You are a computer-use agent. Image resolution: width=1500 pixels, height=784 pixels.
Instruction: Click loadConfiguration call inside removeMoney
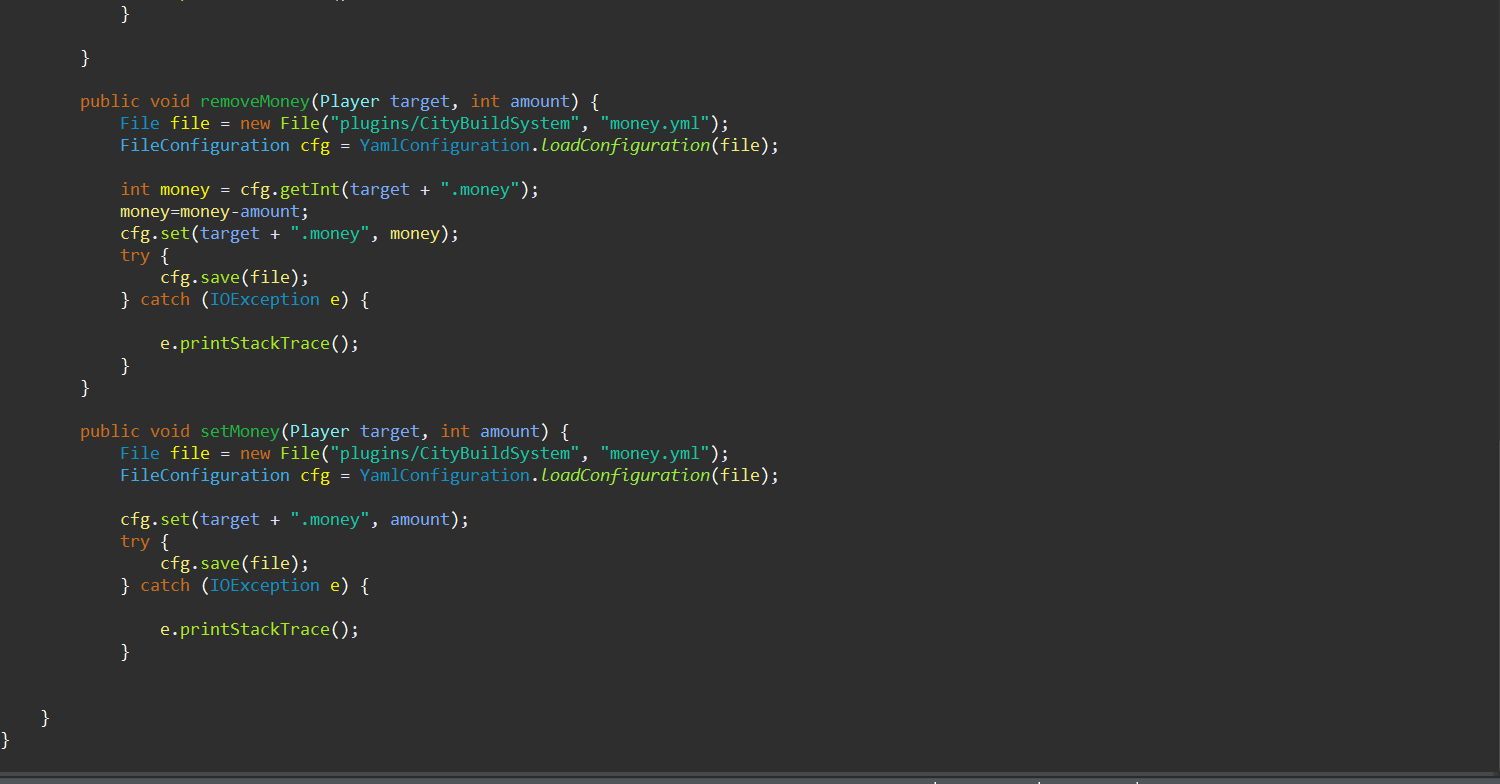625,145
